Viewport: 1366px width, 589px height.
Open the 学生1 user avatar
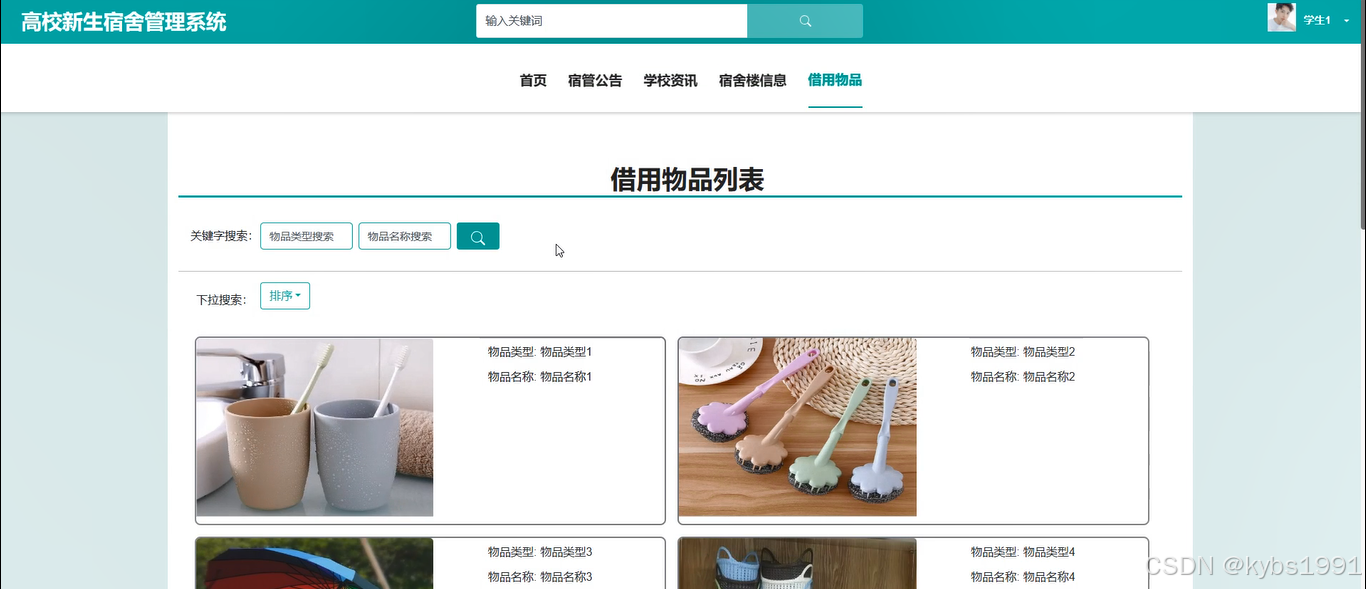pos(1282,18)
